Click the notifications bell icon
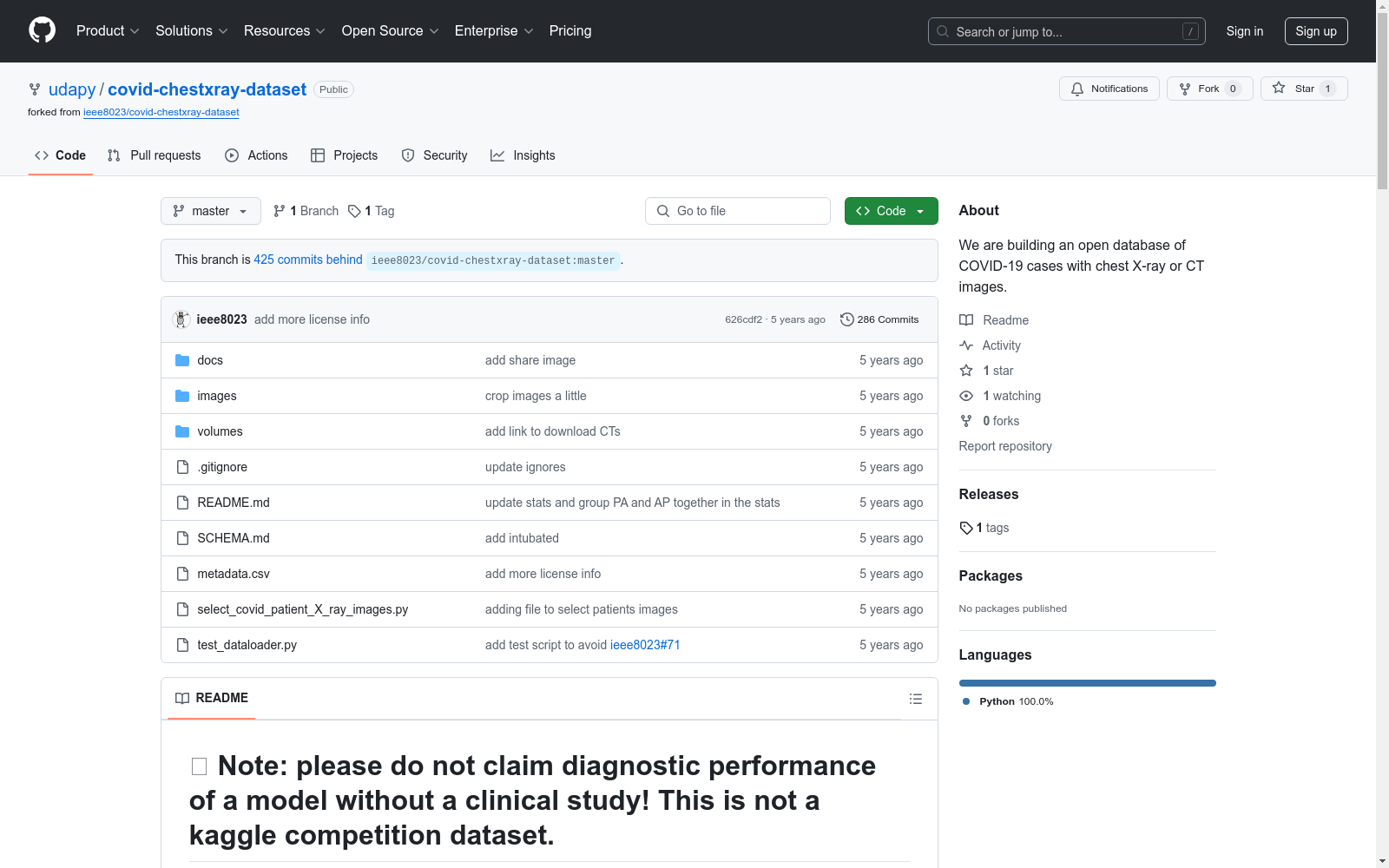The width and height of the screenshot is (1389, 868). tap(1077, 89)
